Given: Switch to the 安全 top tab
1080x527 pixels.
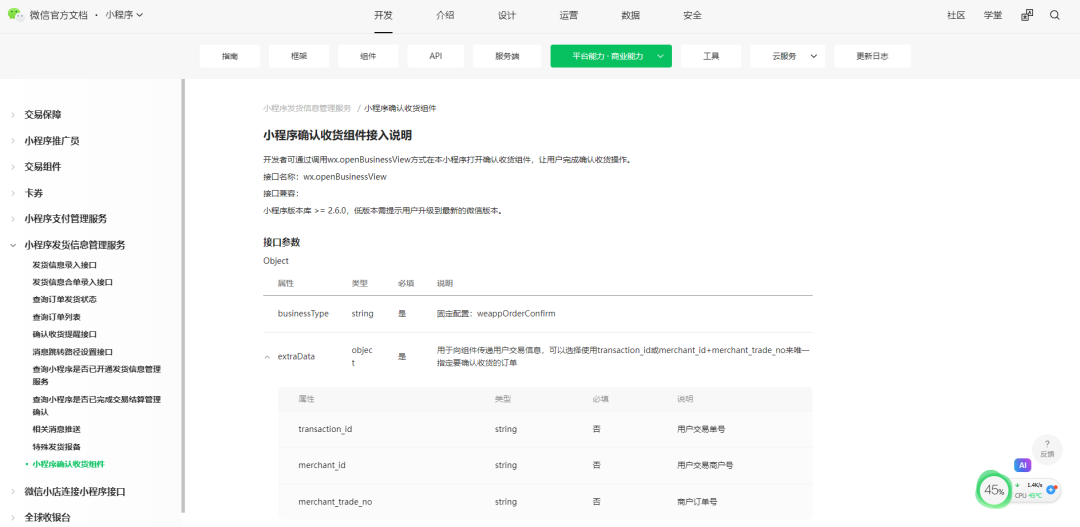Looking at the screenshot, I should tap(692, 15).
